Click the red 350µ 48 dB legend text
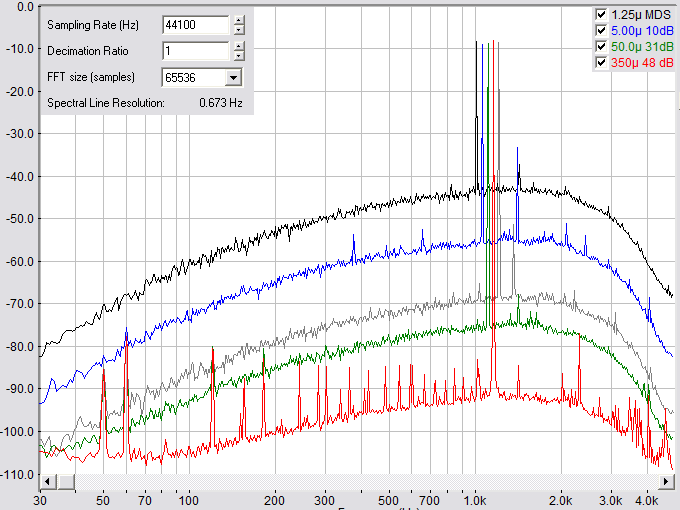The image size is (680, 510). 642,63
